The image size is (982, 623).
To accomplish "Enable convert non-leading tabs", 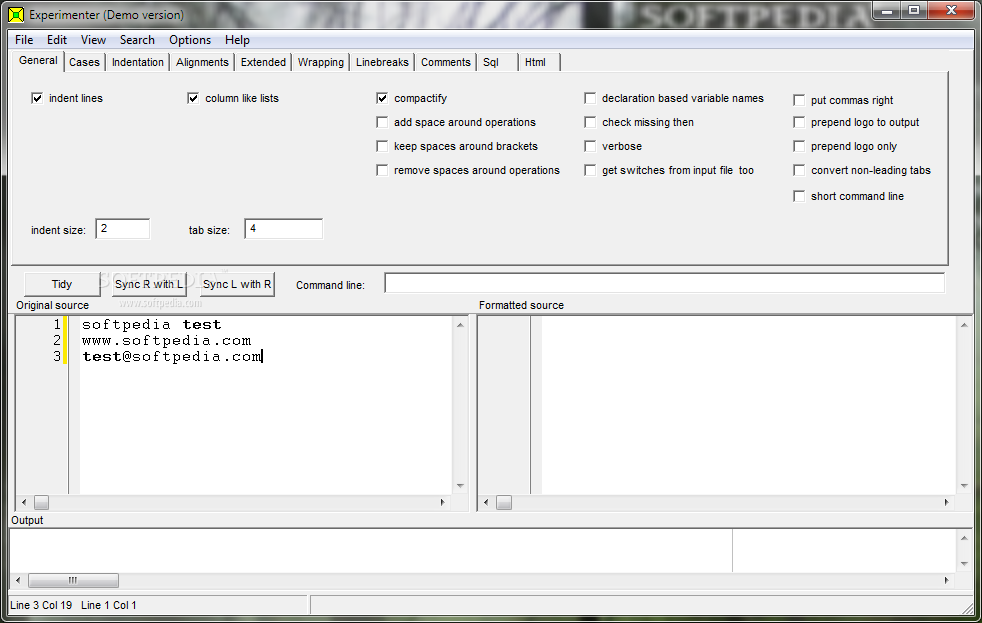I will tap(799, 170).
